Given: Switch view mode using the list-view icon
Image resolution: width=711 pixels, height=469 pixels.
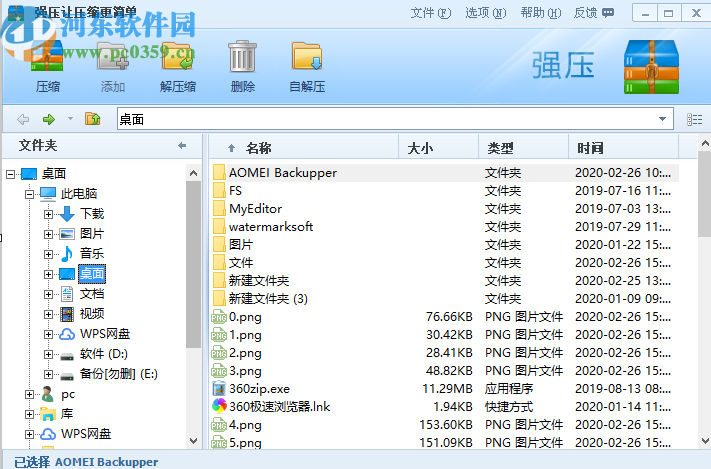Looking at the screenshot, I should coord(694,119).
